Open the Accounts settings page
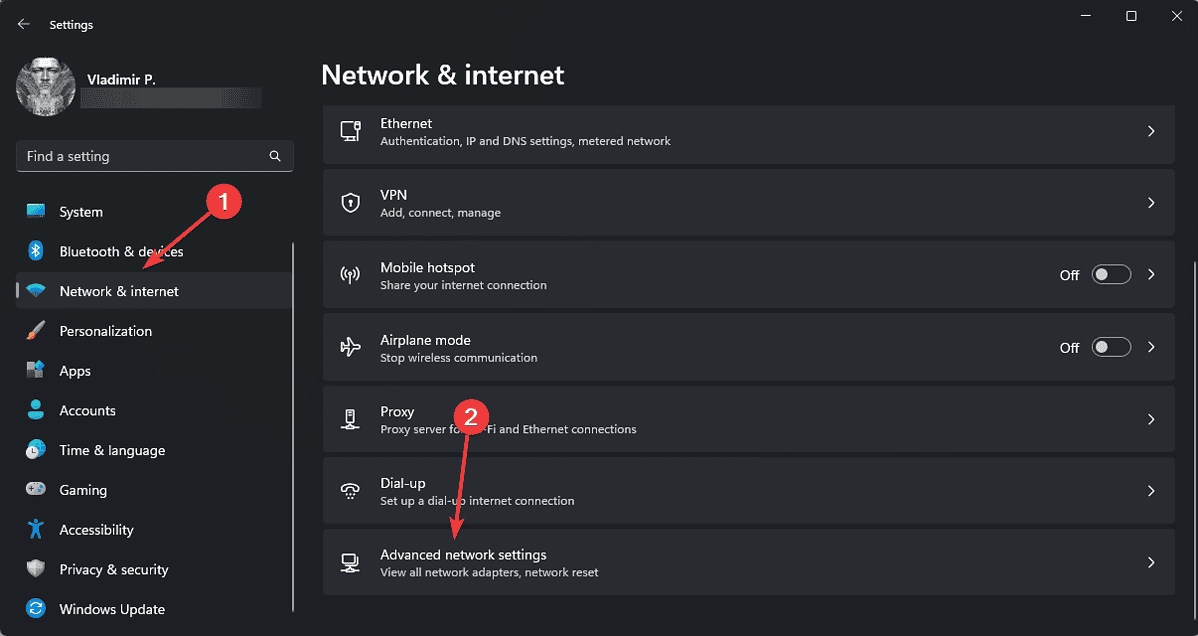 [x=90, y=410]
